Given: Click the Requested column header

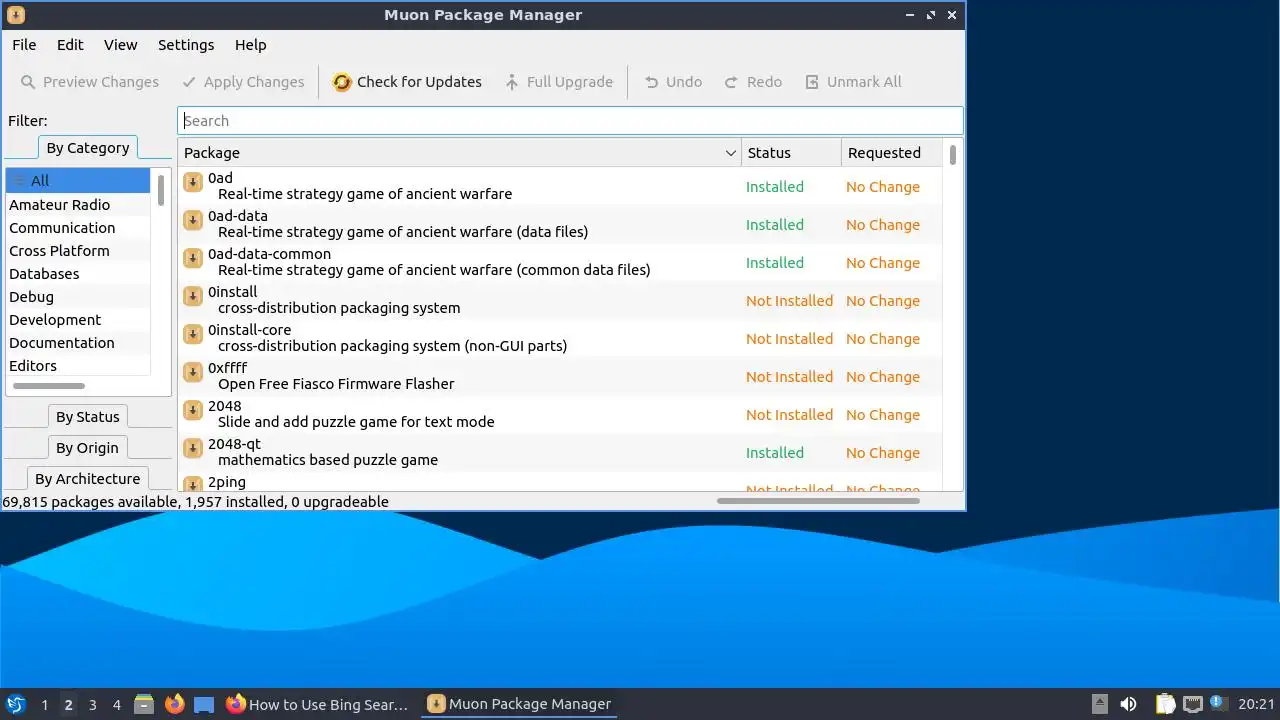Looking at the screenshot, I should [x=892, y=153].
